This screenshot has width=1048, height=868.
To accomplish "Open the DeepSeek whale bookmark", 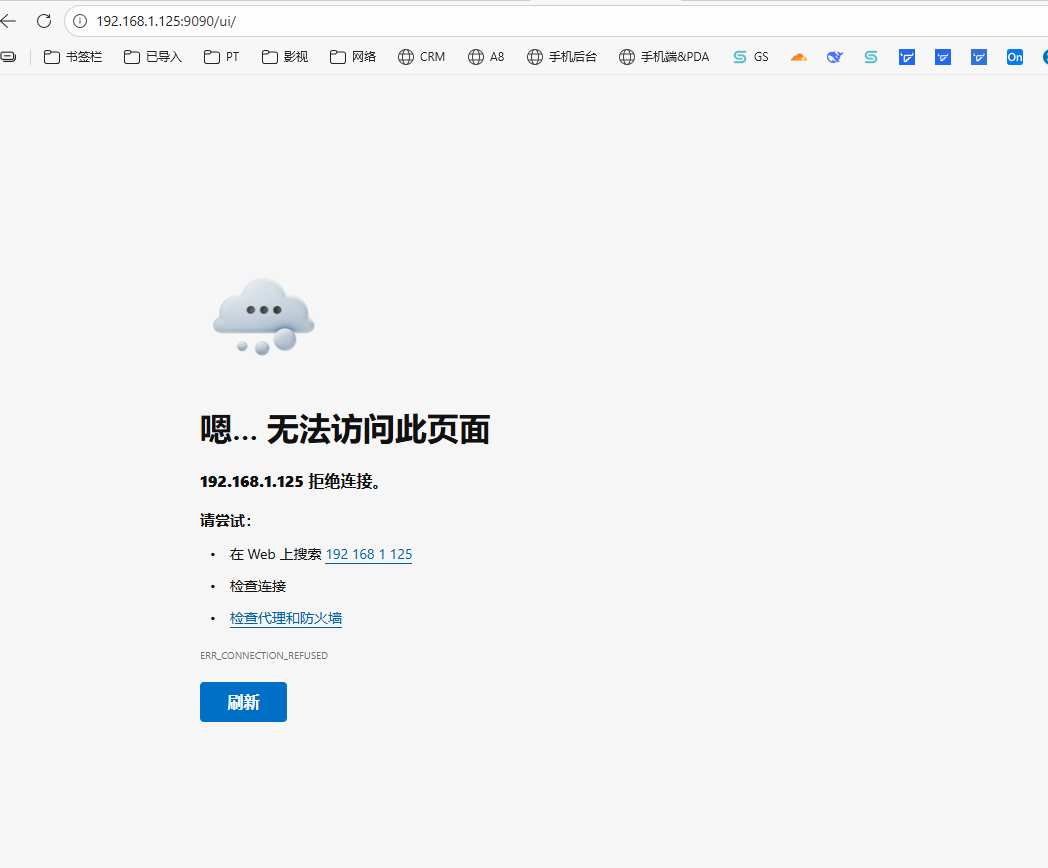I will (834, 57).
